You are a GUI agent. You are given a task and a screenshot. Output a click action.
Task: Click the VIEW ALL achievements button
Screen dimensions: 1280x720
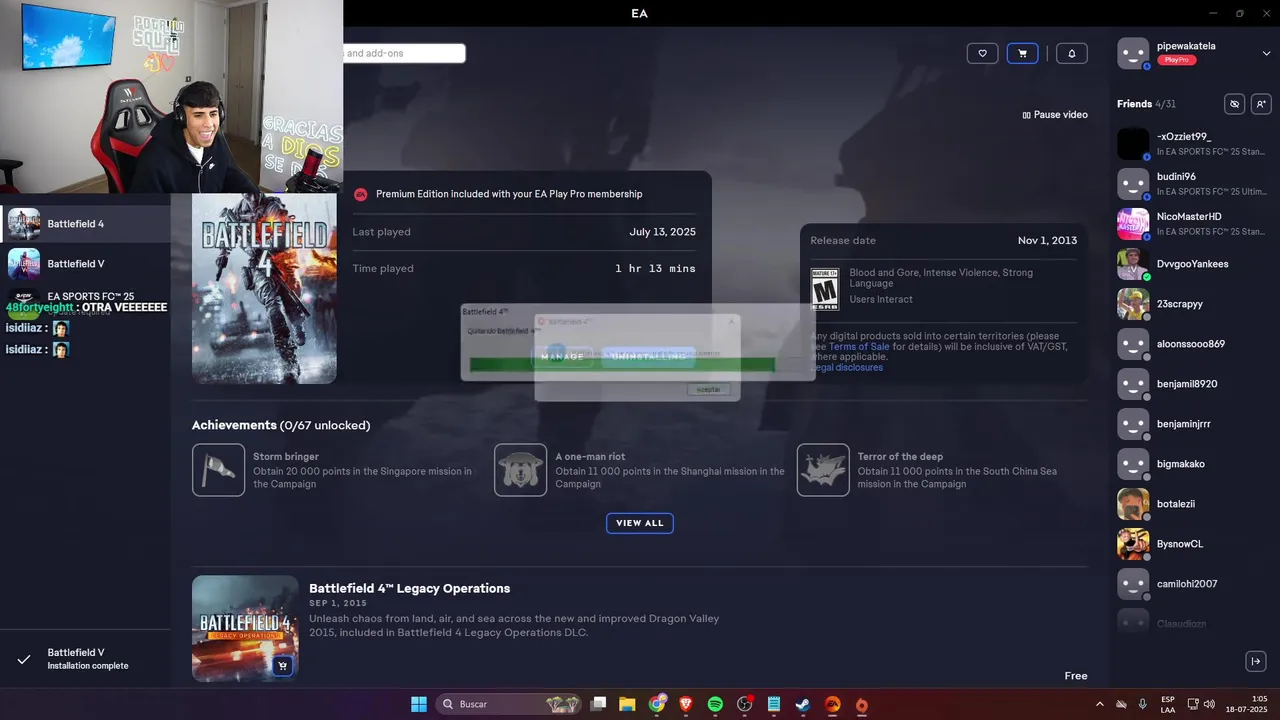(640, 523)
